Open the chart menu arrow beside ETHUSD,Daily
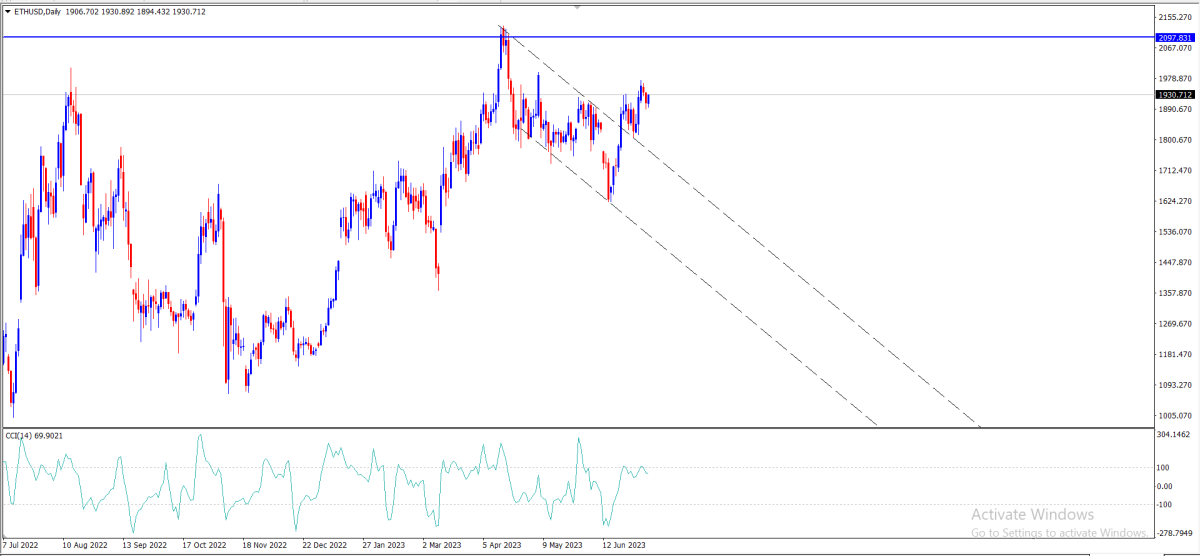Image resolution: width=1200 pixels, height=556 pixels. (x=8, y=12)
